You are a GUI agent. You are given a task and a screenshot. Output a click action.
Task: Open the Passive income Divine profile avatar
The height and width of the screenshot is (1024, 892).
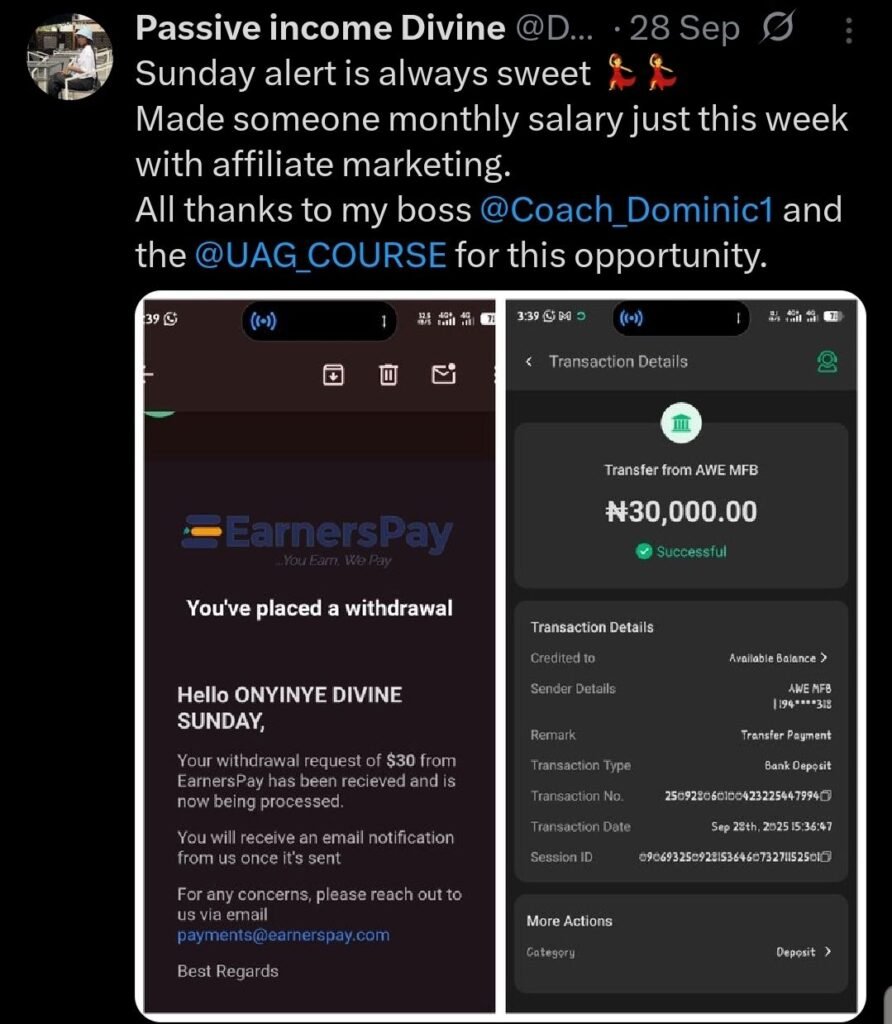click(x=68, y=56)
